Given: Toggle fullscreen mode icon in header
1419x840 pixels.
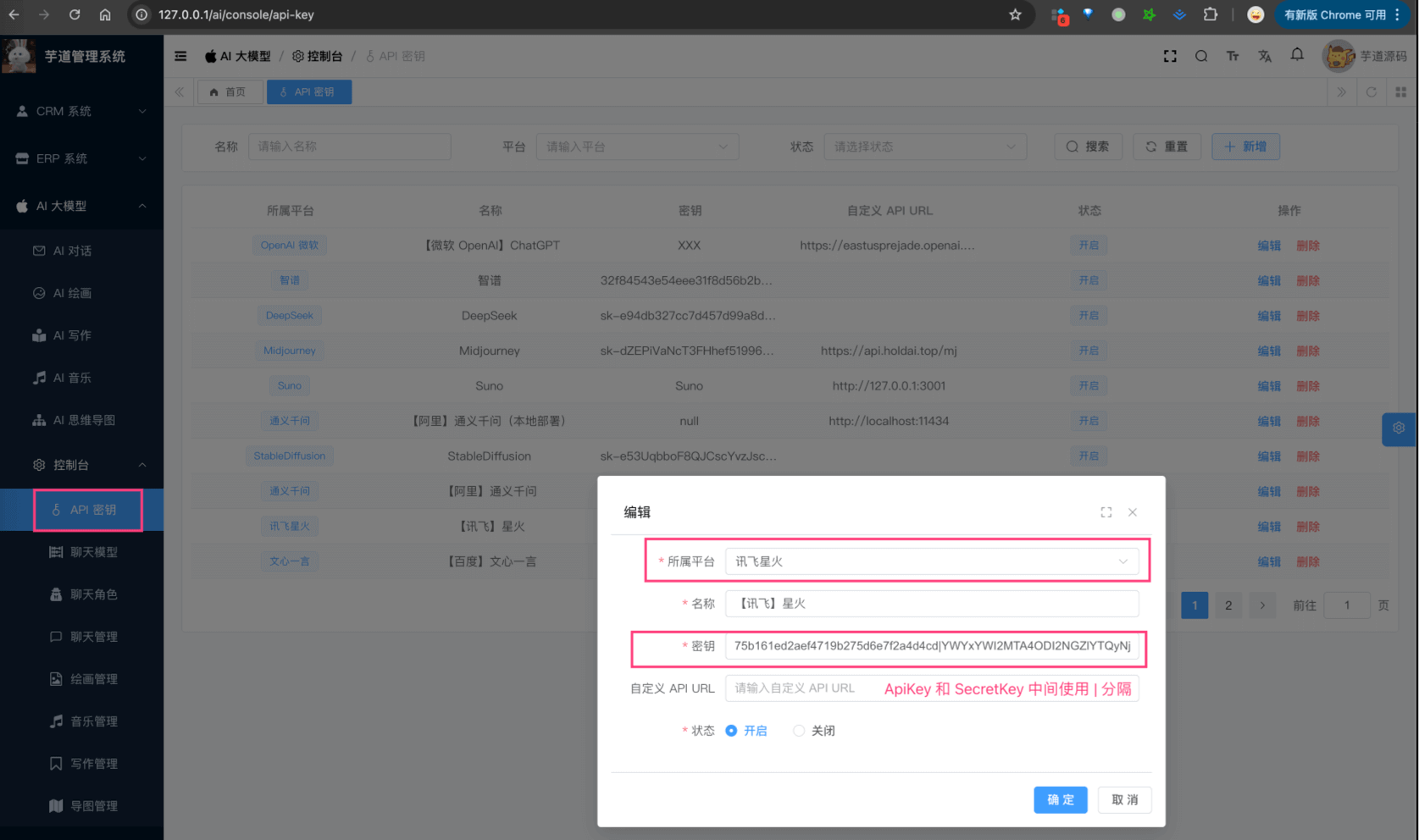Looking at the screenshot, I should [1170, 56].
